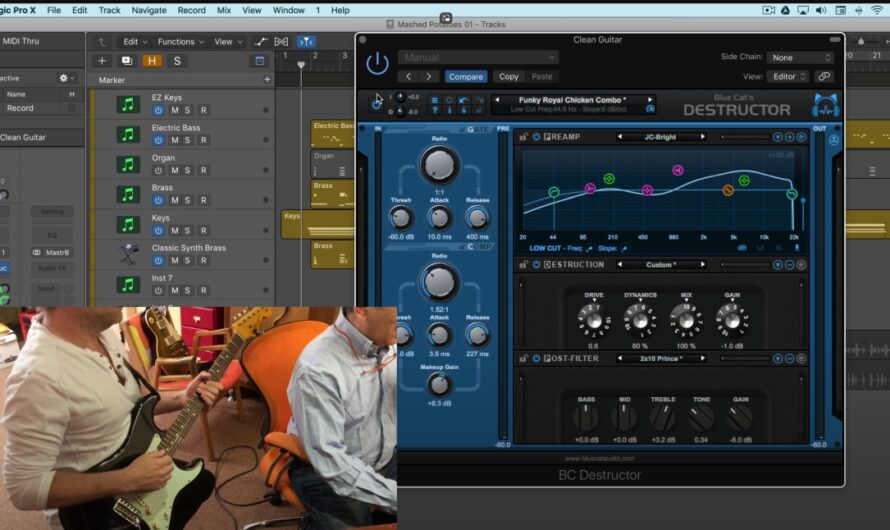Viewport: 890px width, 530px height.
Task: Click the Classic Synth Brass keyboard icon
Action: [128, 254]
